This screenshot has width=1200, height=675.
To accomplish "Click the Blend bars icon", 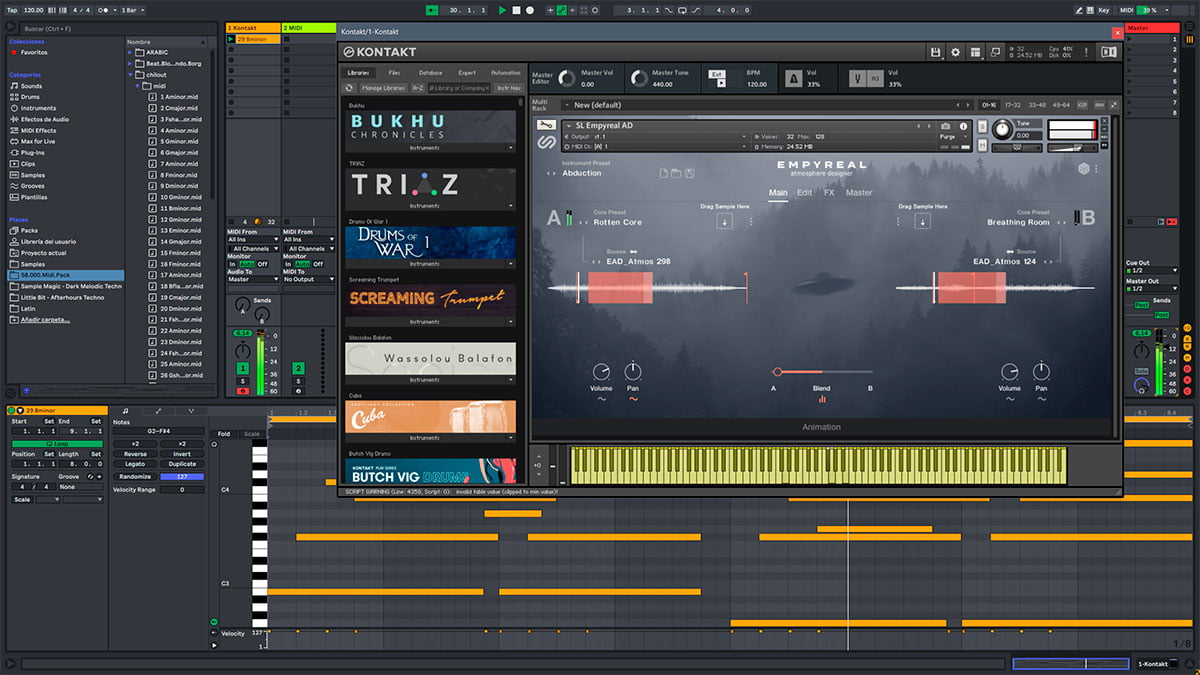I will pos(822,400).
